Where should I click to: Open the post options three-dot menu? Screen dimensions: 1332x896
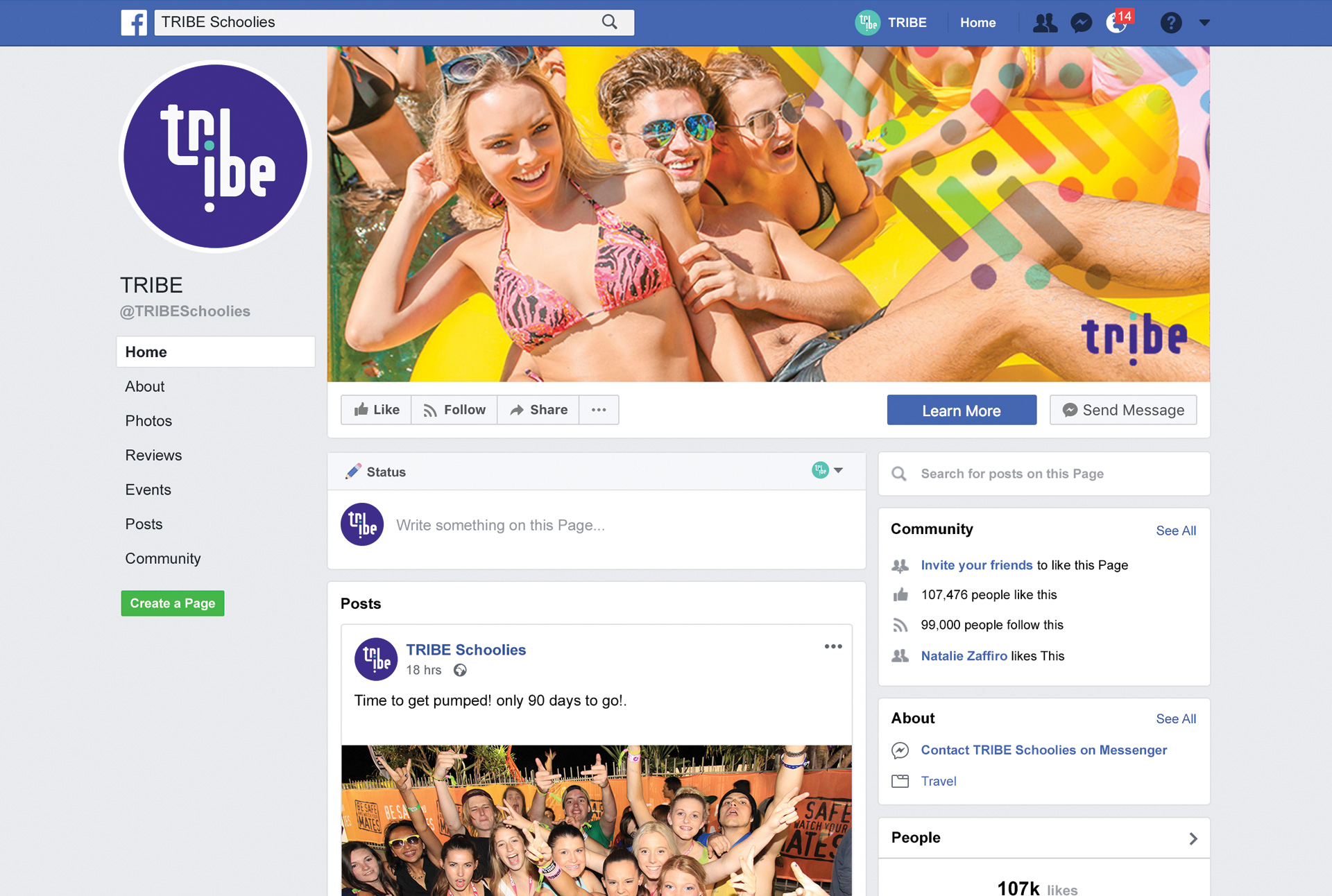(x=833, y=646)
